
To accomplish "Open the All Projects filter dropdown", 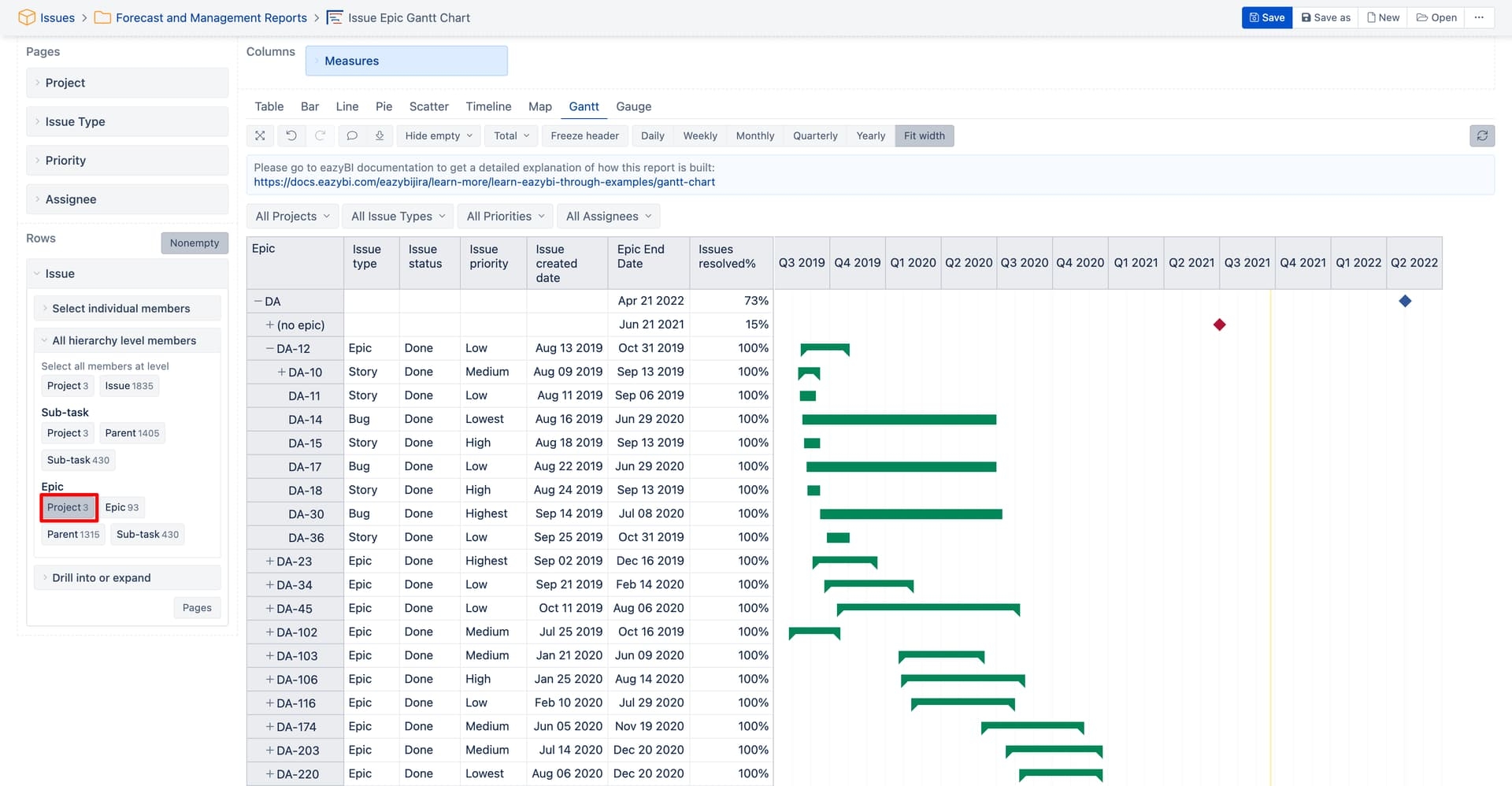I will pos(291,216).
